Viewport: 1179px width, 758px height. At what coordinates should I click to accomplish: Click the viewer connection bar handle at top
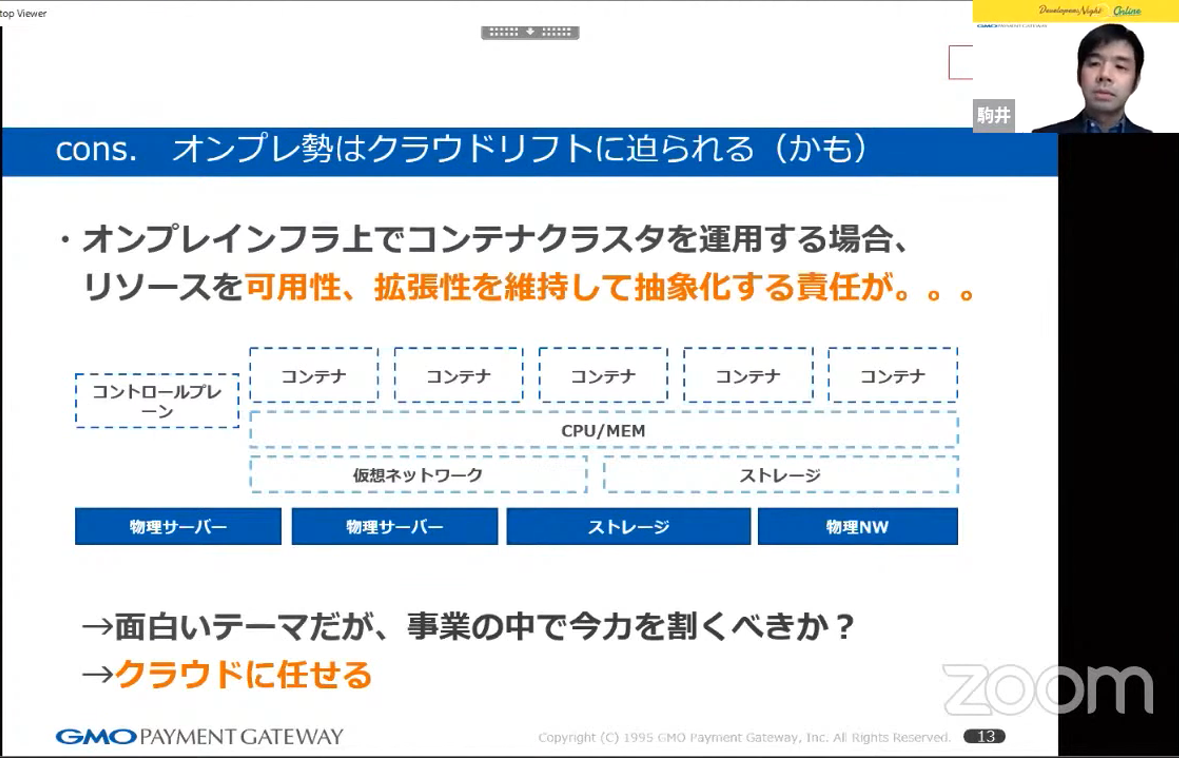[x=530, y=32]
